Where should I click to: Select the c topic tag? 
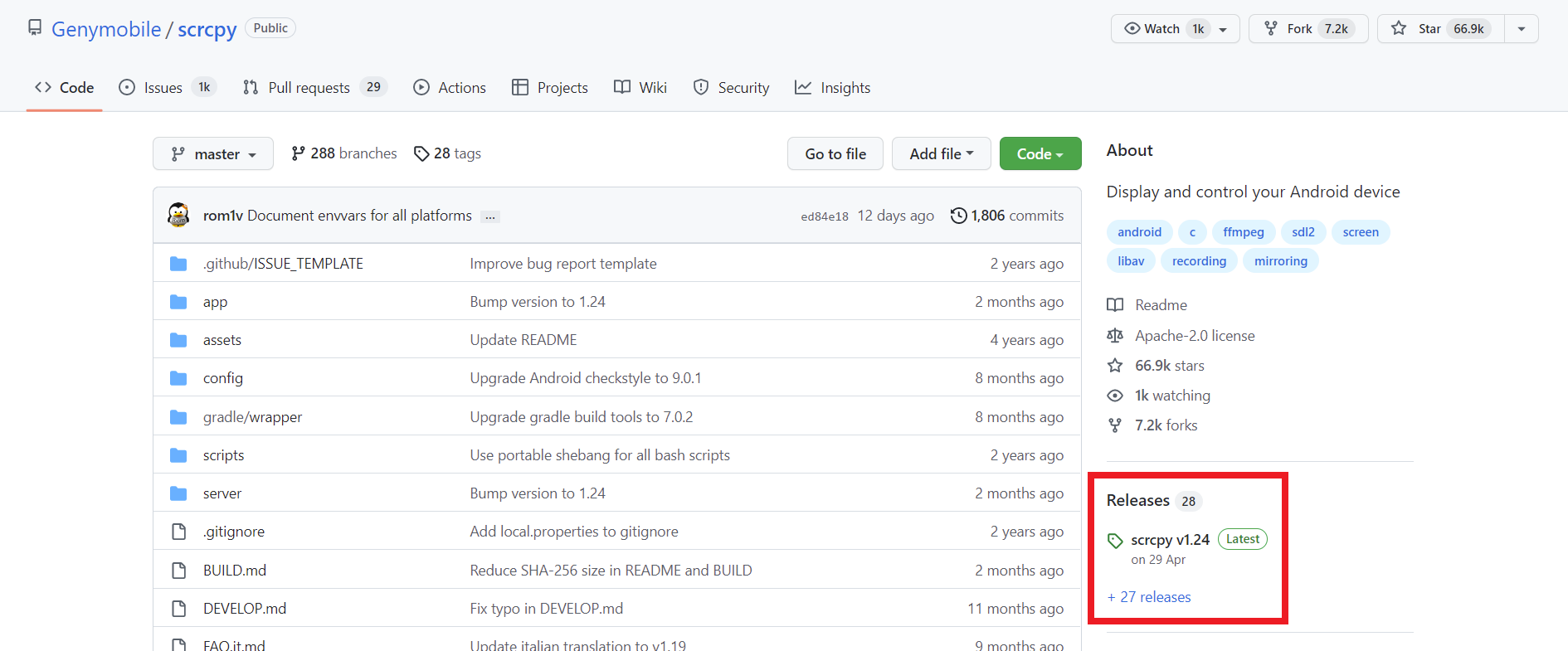[x=1192, y=232]
